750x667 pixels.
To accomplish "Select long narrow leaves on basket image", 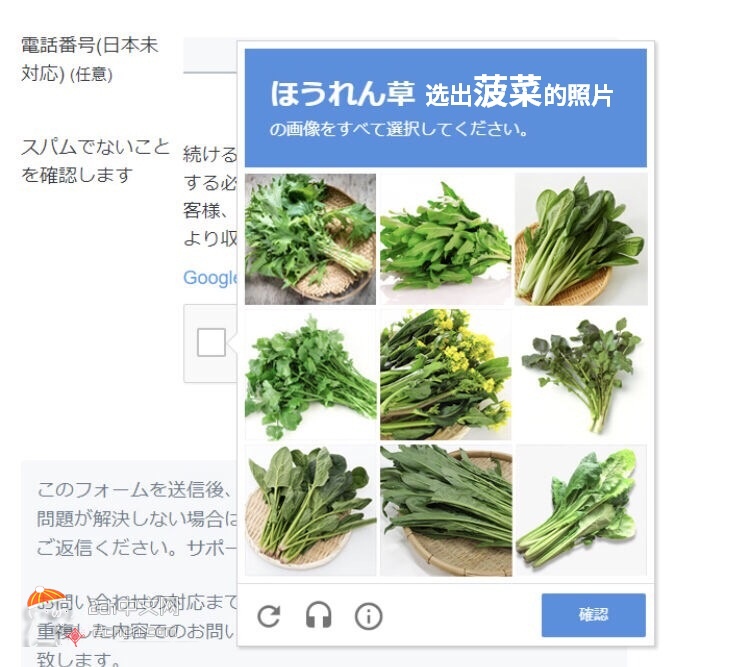I will (x=445, y=510).
